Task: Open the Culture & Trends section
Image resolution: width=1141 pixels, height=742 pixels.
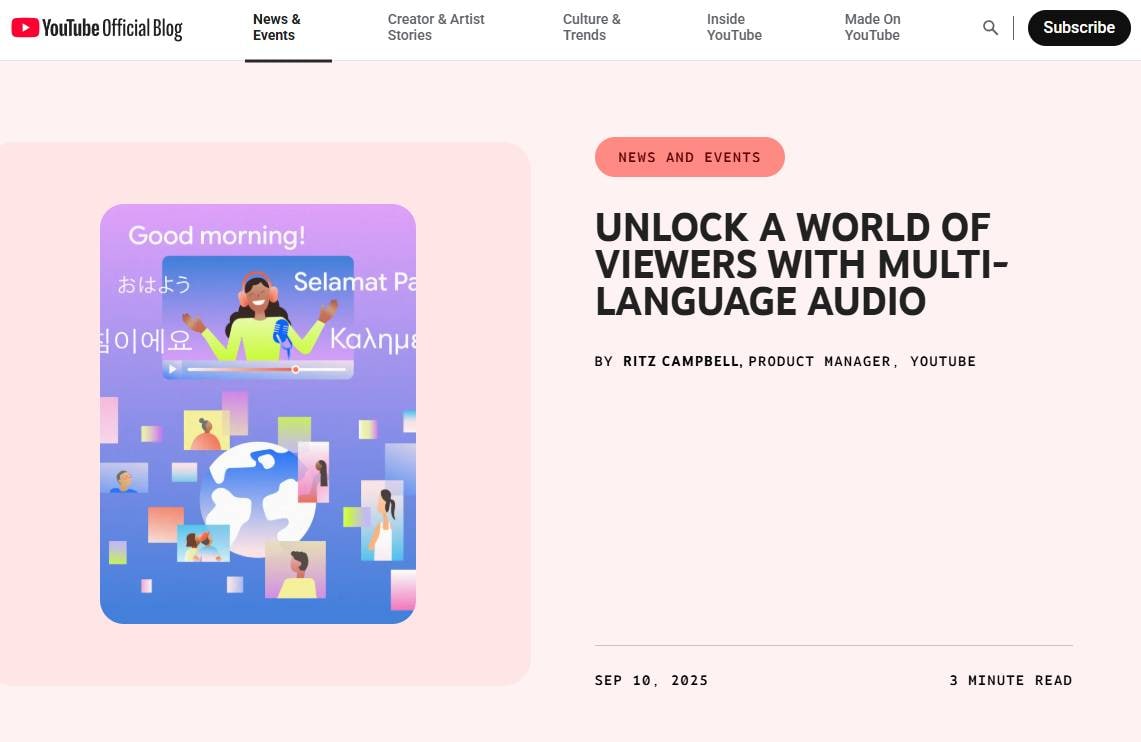Action: [x=591, y=27]
